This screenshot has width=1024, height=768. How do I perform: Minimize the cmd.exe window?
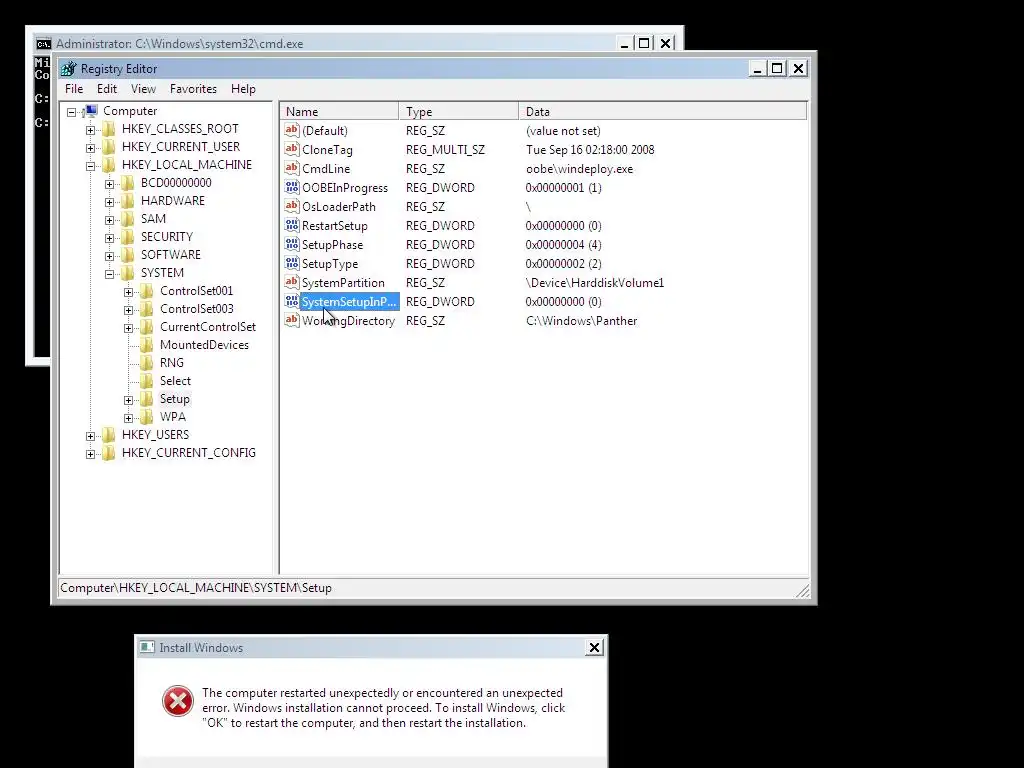coord(624,44)
